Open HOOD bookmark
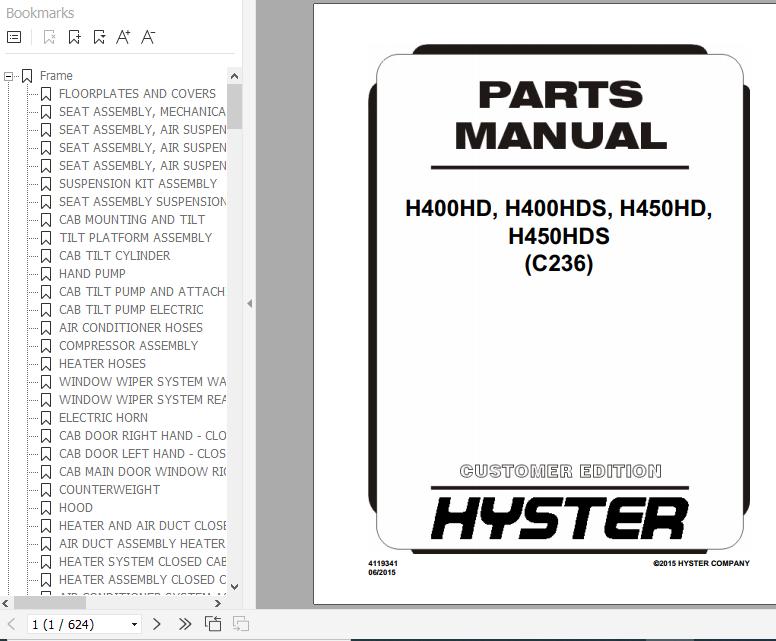The width and height of the screenshot is (776, 641). (x=76, y=508)
